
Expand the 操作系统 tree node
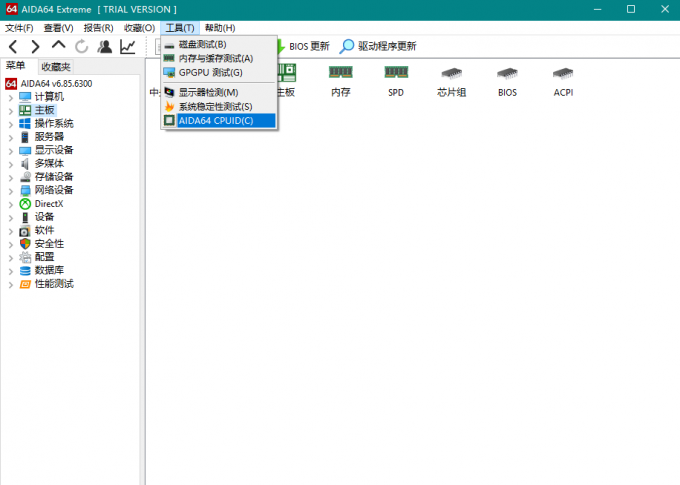[11, 124]
